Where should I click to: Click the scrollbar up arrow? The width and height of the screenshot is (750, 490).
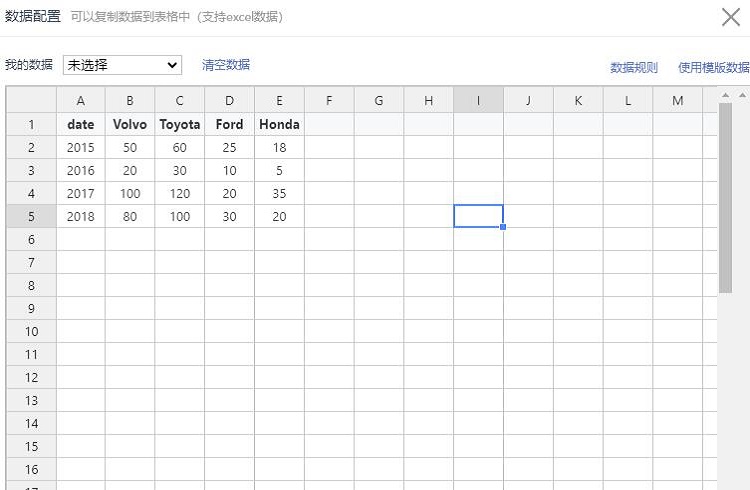(741, 95)
